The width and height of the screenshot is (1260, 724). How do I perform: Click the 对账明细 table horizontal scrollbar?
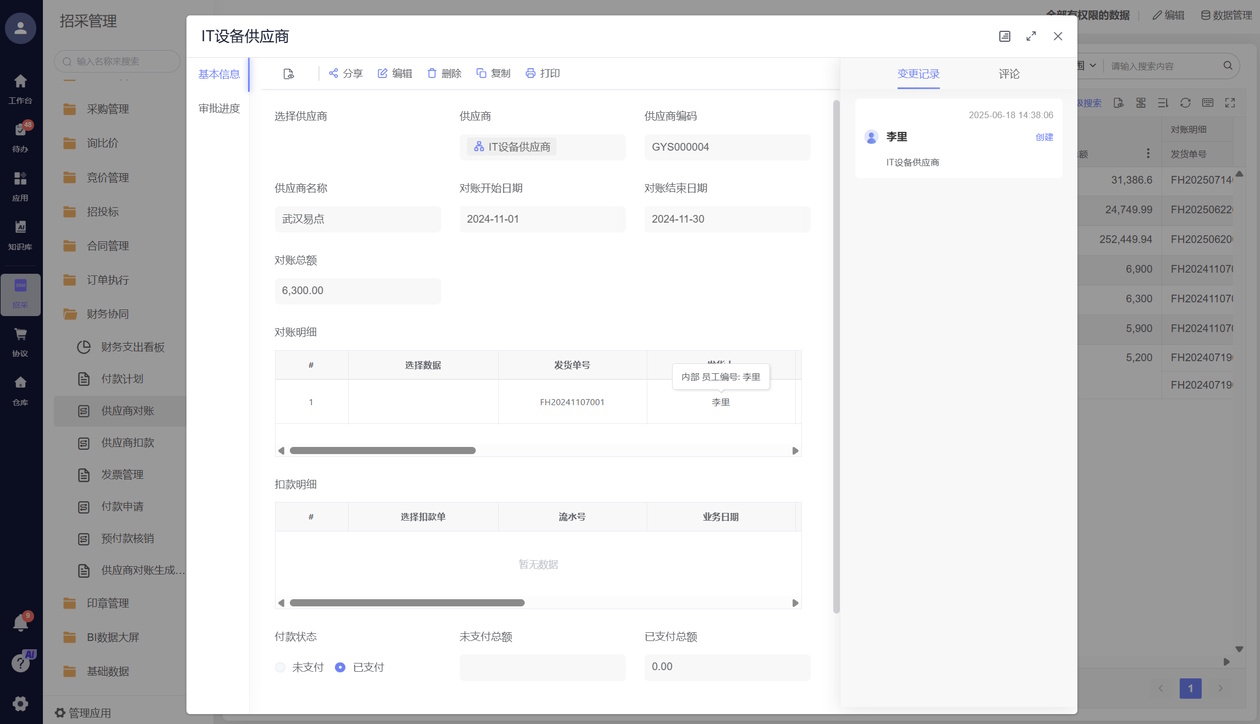coord(382,451)
